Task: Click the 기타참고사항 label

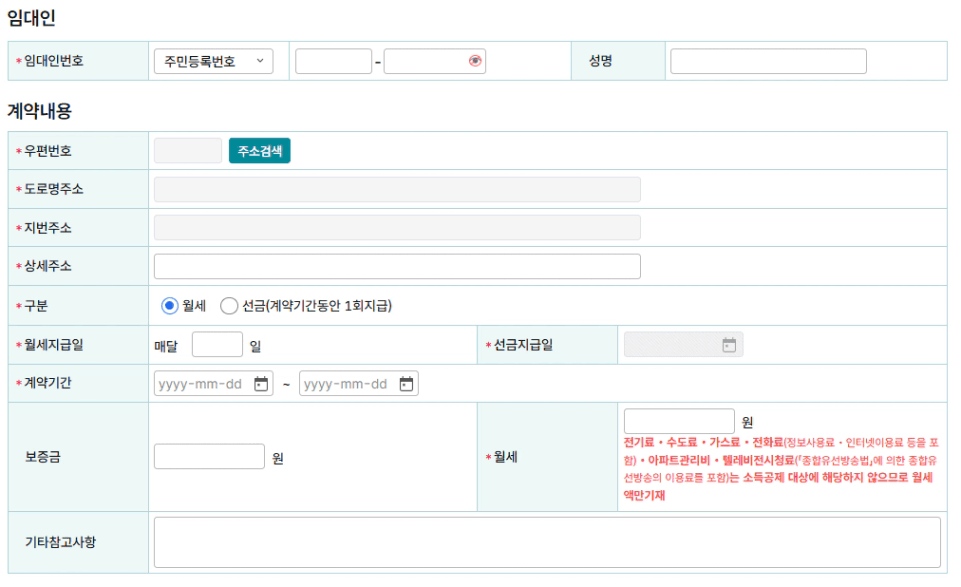Action: coord(60,542)
